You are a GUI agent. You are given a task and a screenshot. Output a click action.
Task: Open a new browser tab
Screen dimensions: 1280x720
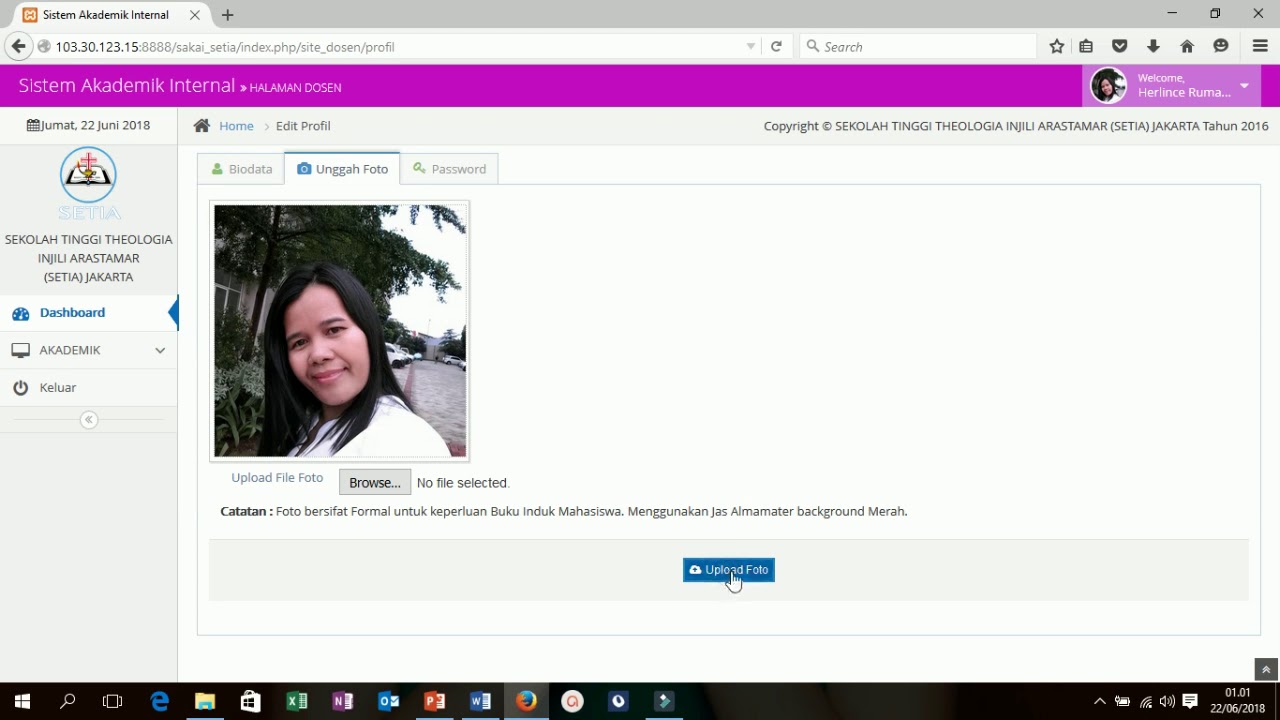228,15
